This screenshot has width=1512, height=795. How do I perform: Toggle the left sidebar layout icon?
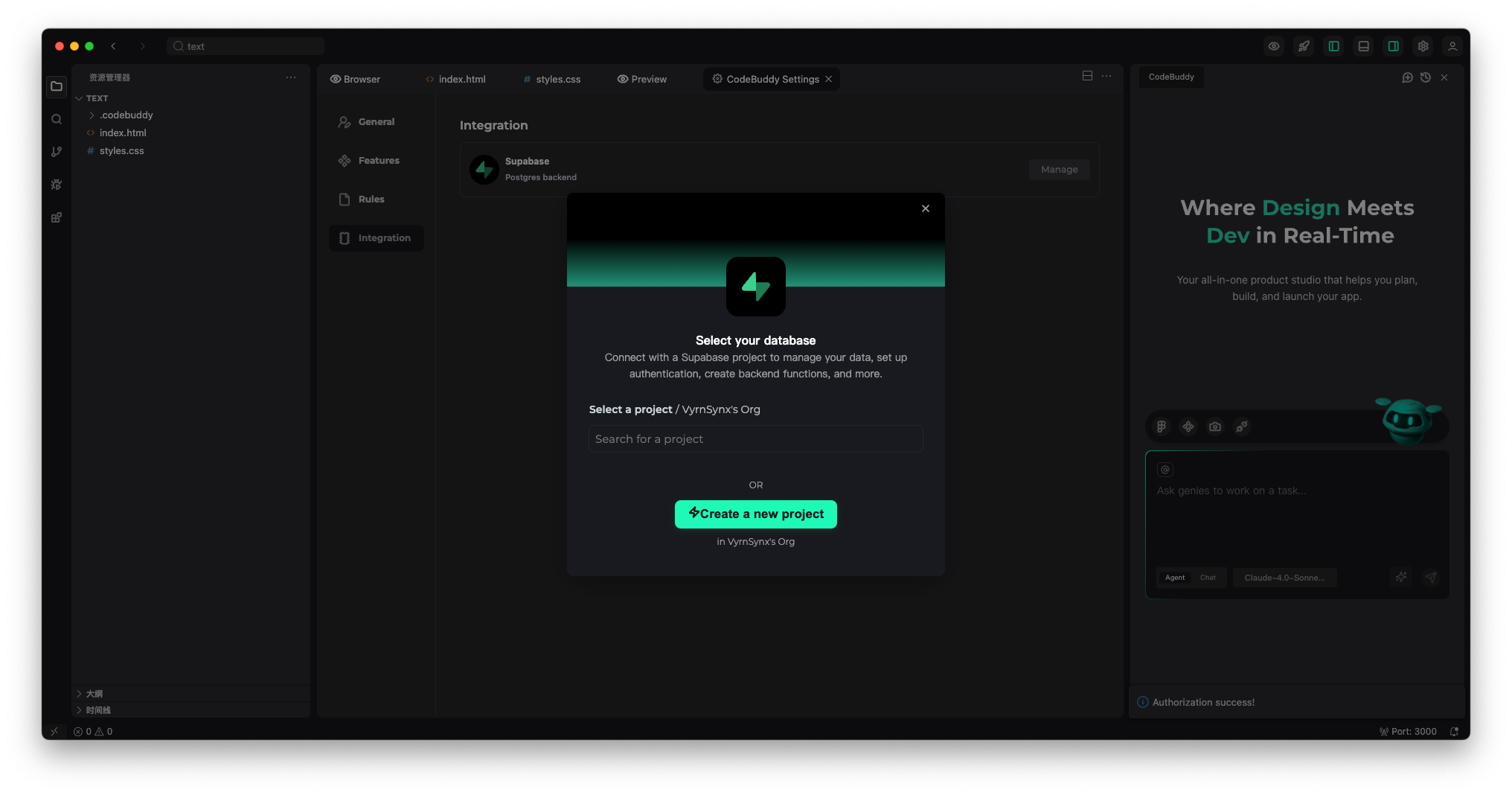coord(1333,46)
